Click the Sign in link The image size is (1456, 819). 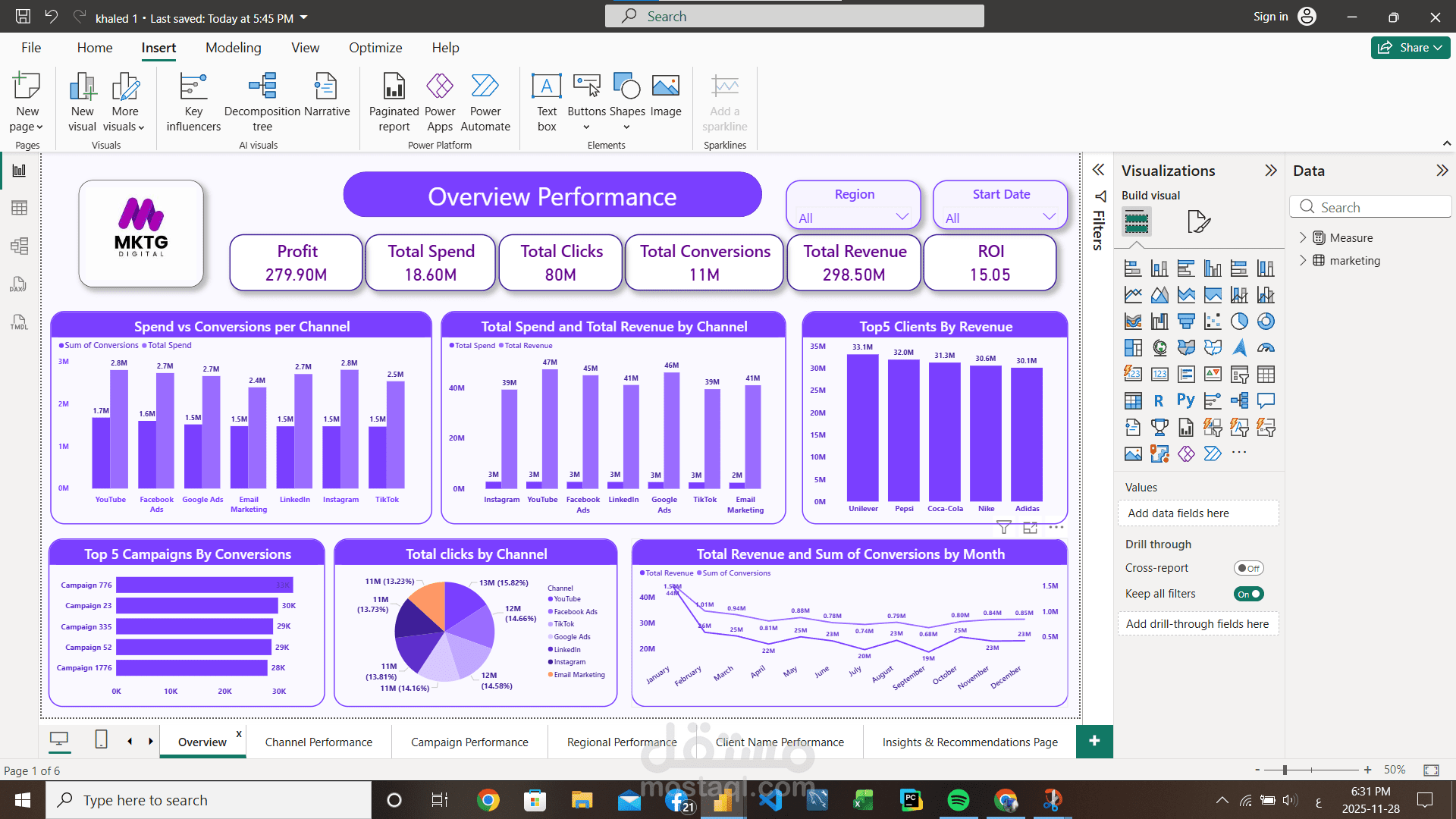[1270, 16]
